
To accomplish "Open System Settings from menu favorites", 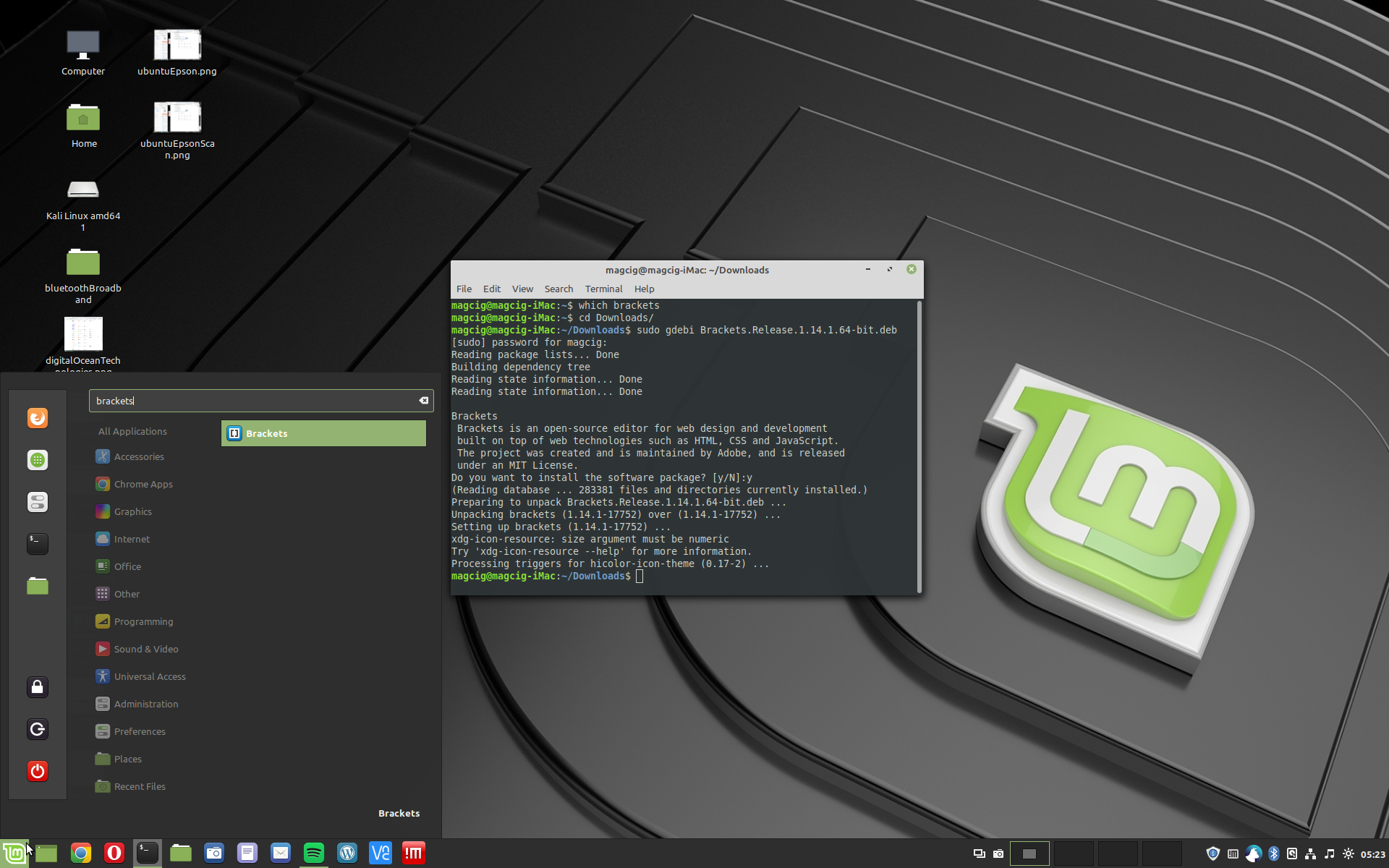I will 38,502.
